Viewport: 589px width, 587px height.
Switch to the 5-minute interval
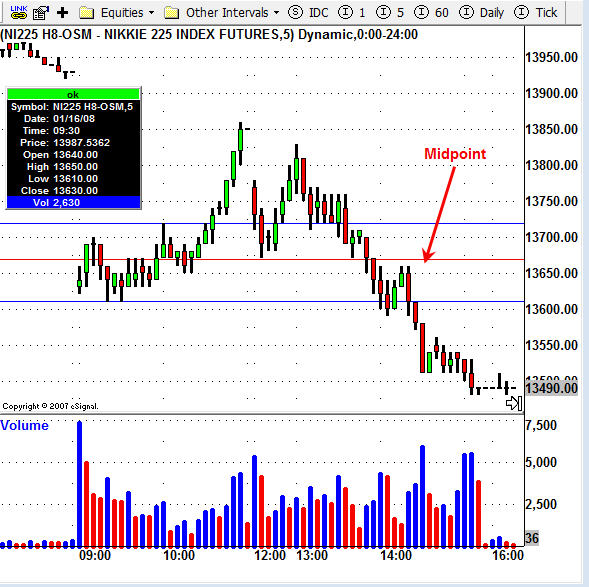tap(390, 13)
